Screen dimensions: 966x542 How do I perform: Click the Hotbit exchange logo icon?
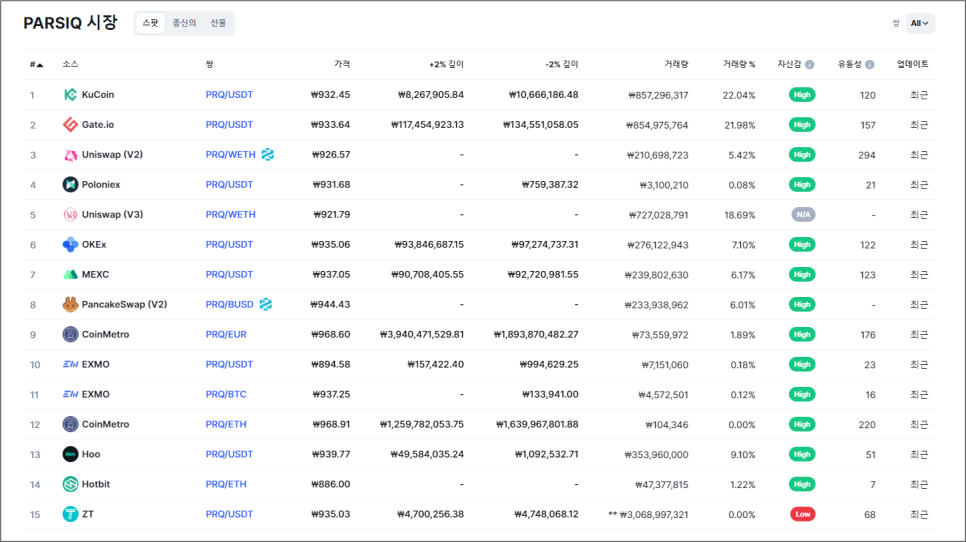point(70,484)
